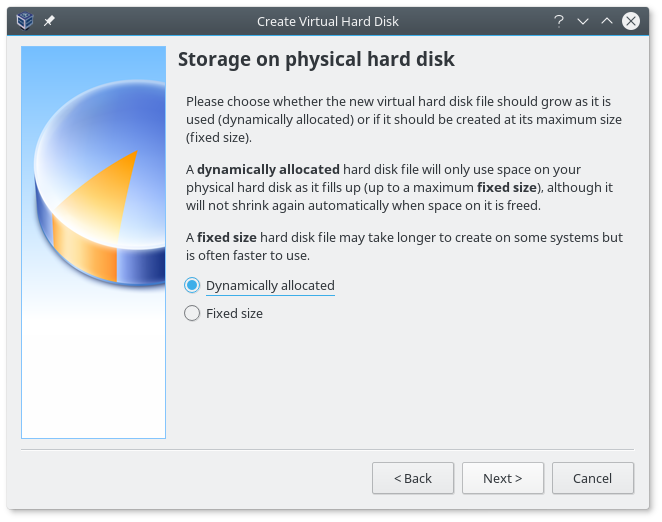Click the paragraph starting "A dynamically allocated"

404,187
